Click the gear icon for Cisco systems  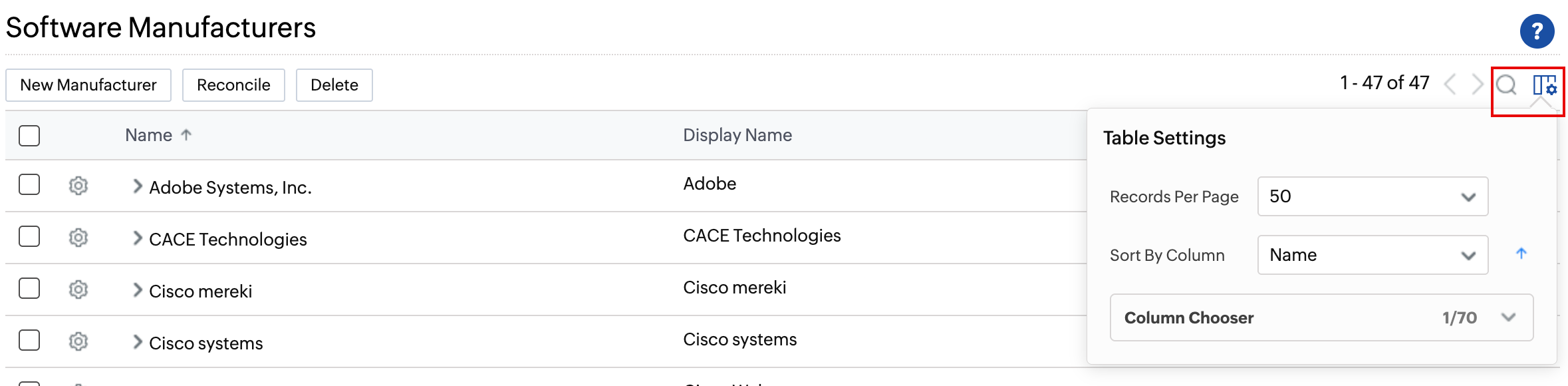pos(78,341)
